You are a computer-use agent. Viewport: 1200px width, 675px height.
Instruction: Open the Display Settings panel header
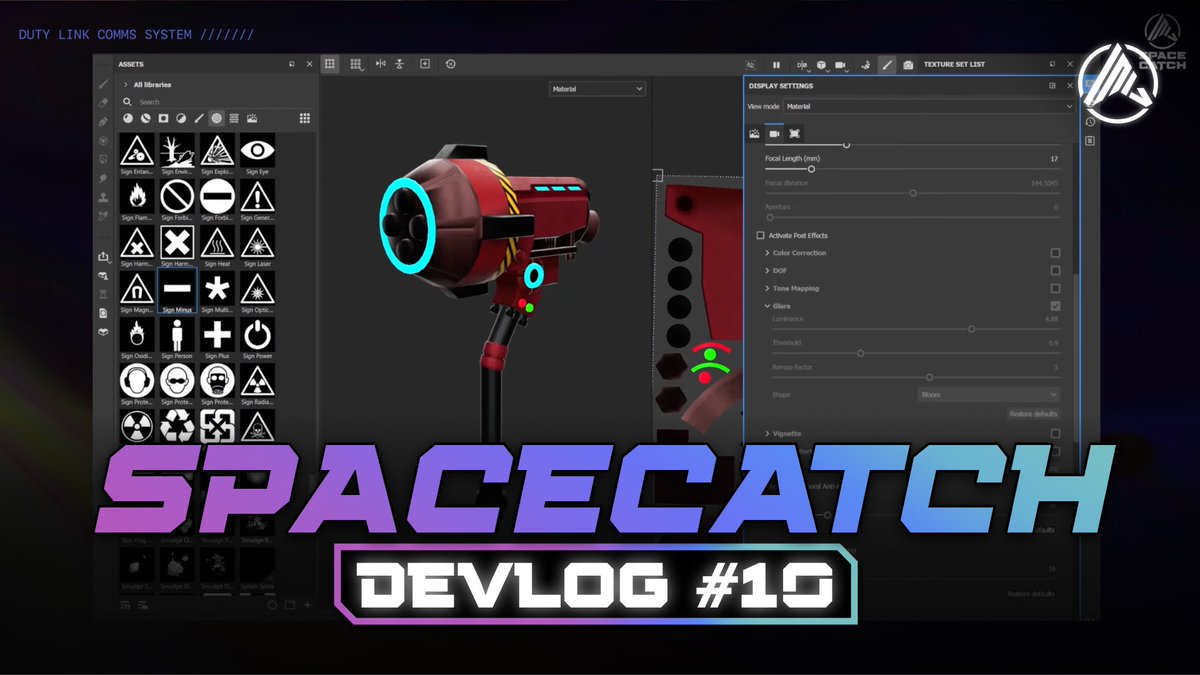(x=790, y=86)
